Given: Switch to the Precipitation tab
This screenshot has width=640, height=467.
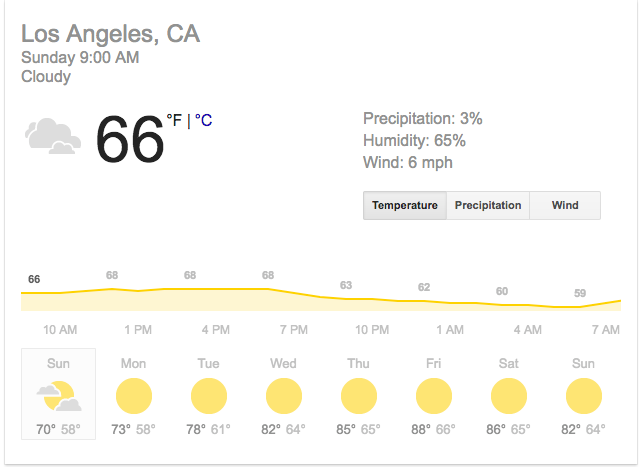Looking at the screenshot, I should [488, 205].
